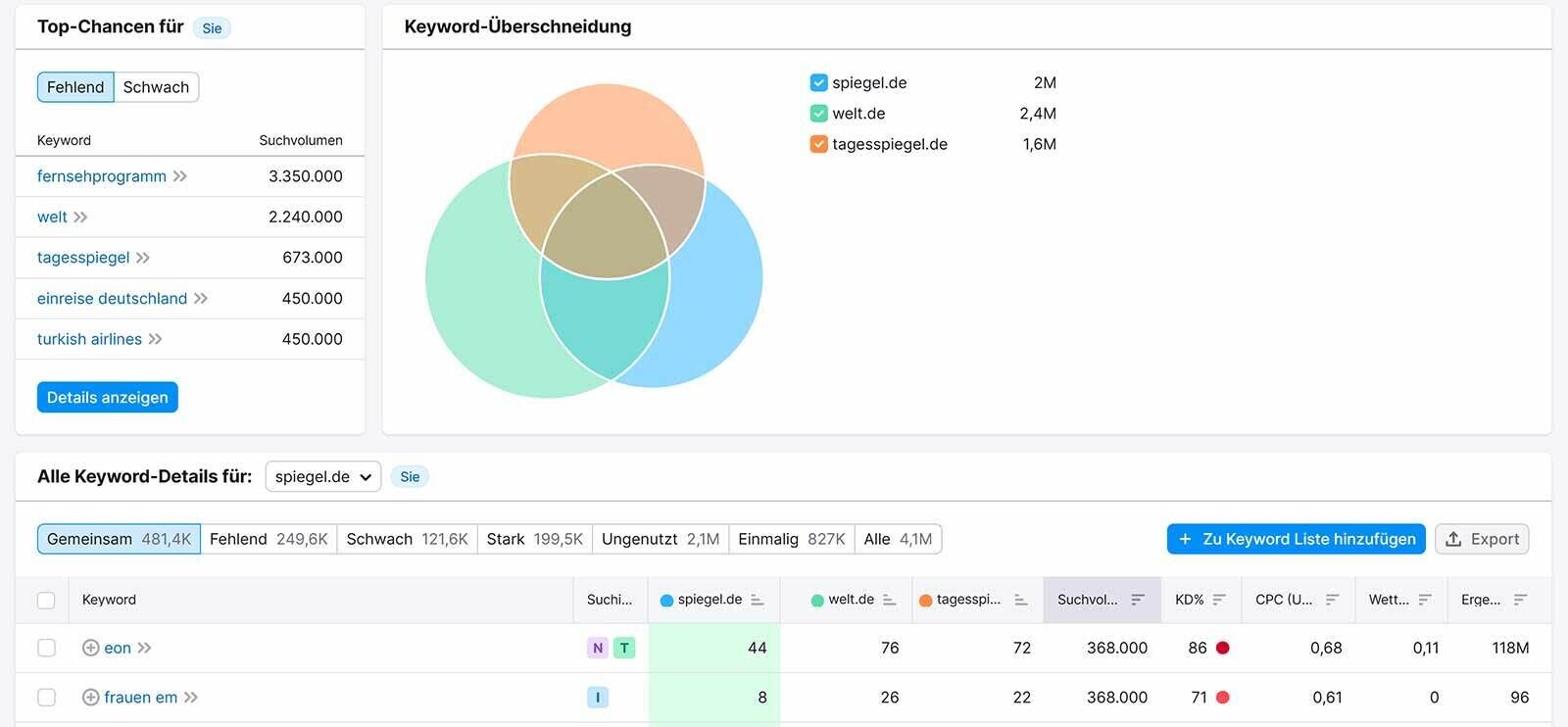Click double-arrow icon next to turkish airlines
The height and width of the screenshot is (727, 1568).
point(155,339)
